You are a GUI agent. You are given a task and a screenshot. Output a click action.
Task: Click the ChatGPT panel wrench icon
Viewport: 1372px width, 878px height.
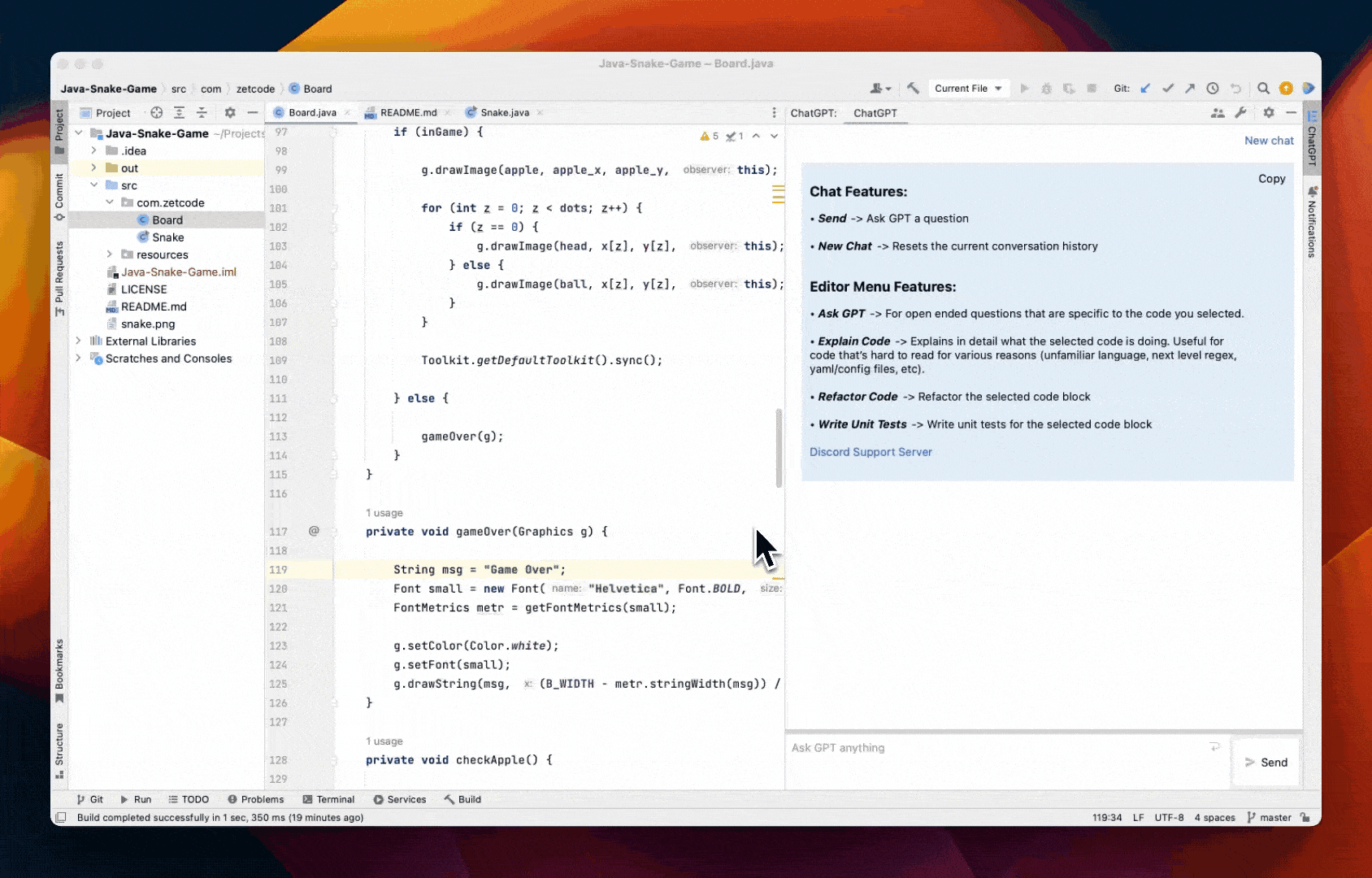(1240, 113)
